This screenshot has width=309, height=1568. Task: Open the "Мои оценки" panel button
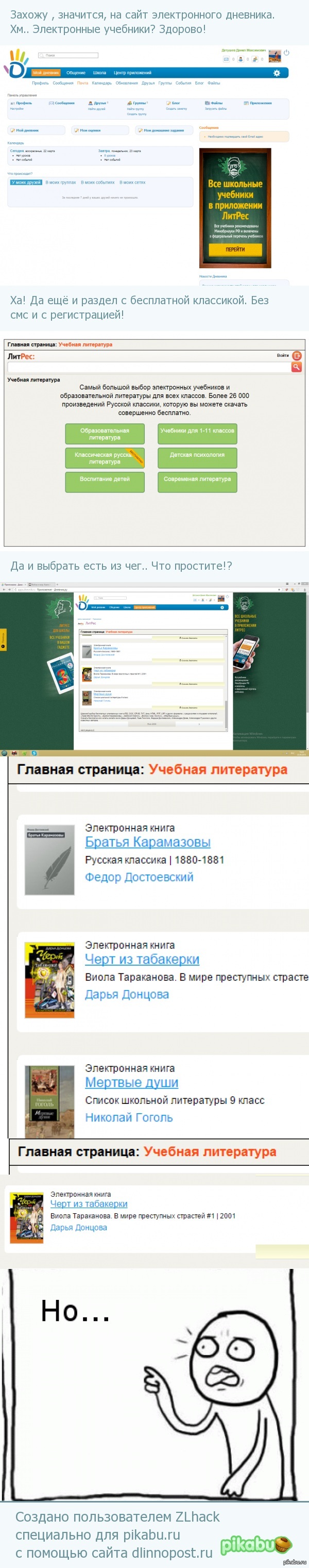pyautogui.click(x=100, y=130)
